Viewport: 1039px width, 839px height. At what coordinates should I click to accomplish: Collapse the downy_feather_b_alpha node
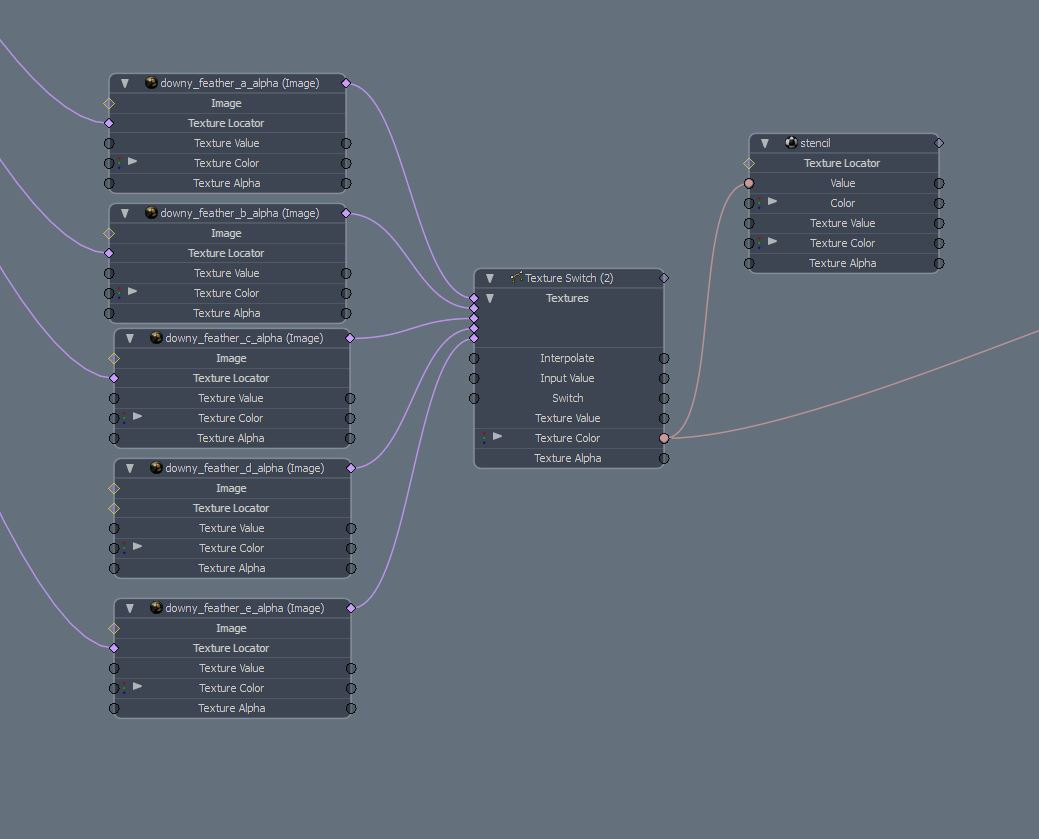pyautogui.click(x=125, y=213)
